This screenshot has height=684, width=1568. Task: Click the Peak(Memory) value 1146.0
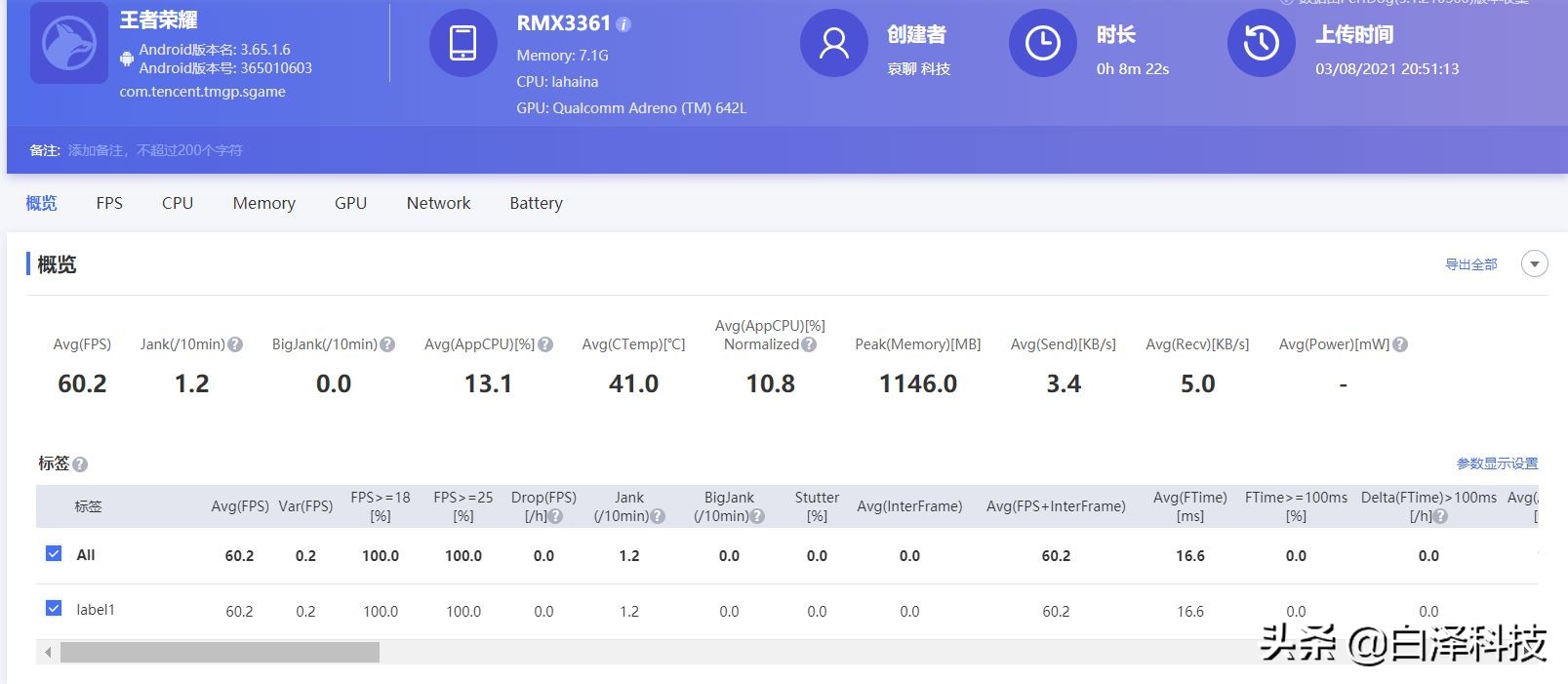(918, 384)
